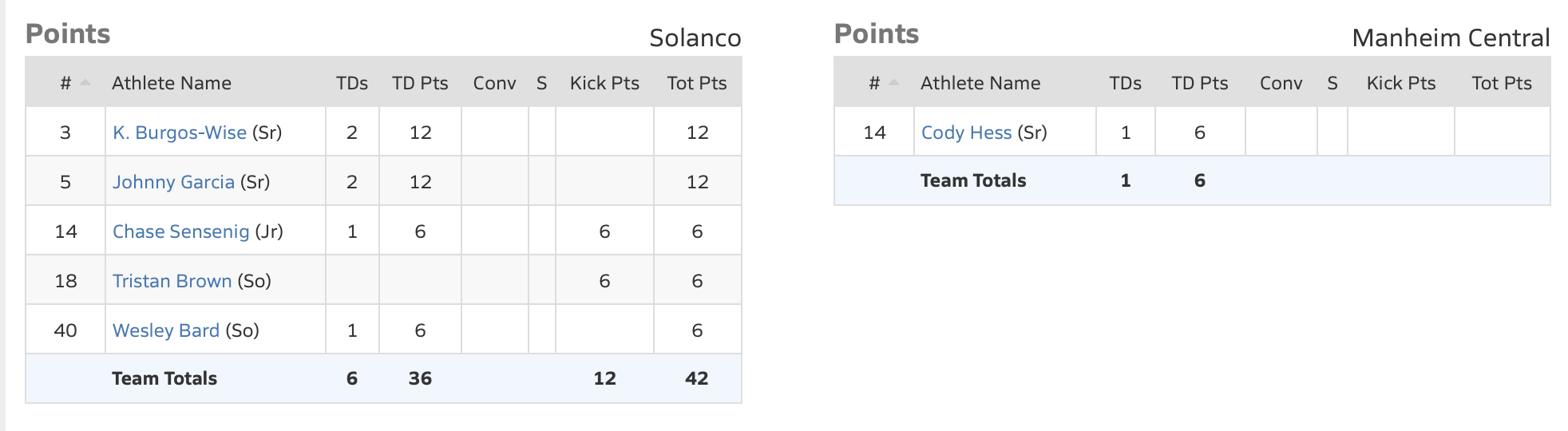
Task: Click the sort arrow in Solanco # column
Action: point(85,83)
